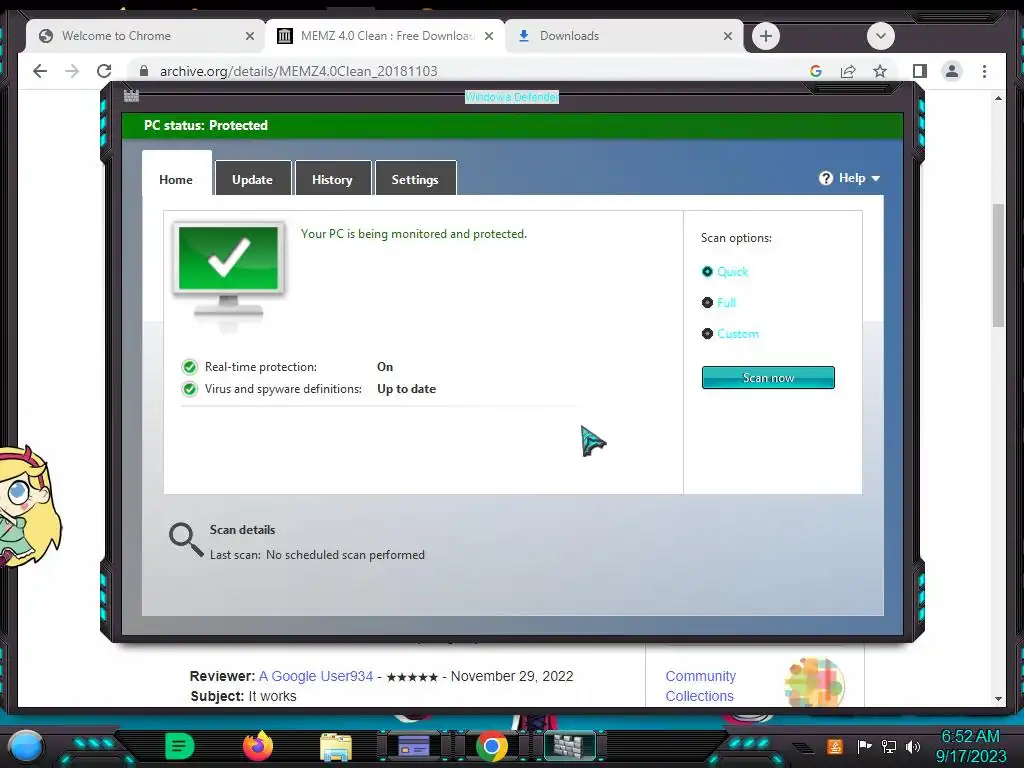Image resolution: width=1024 pixels, height=768 pixels.
Task: Go forward in Chrome
Action: 72,71
